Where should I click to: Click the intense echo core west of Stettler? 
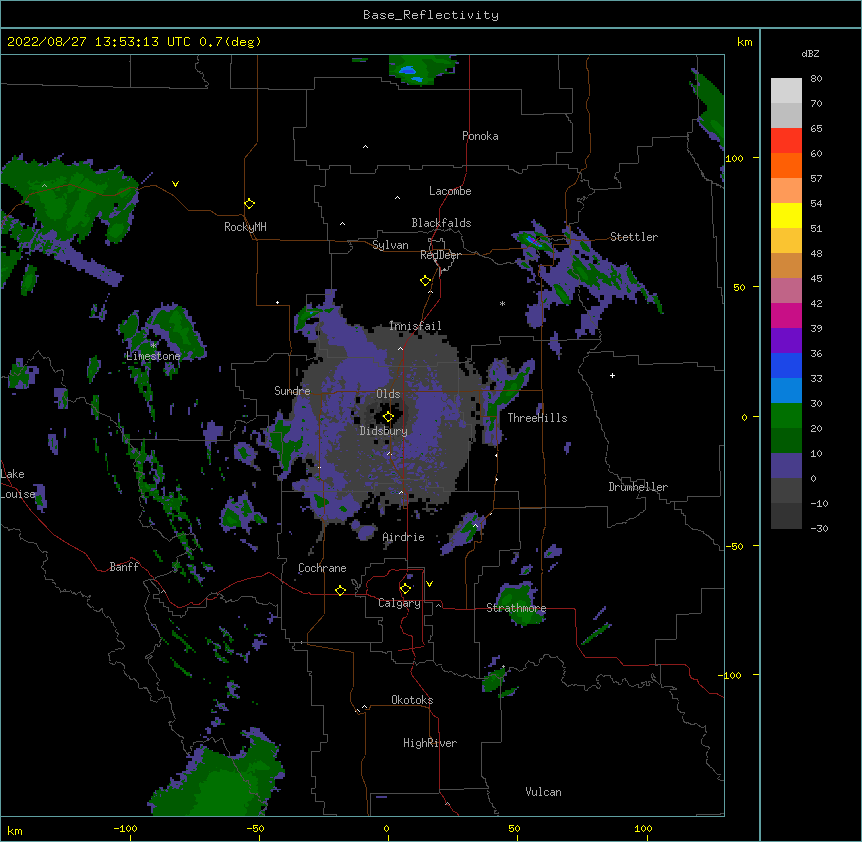click(532, 240)
